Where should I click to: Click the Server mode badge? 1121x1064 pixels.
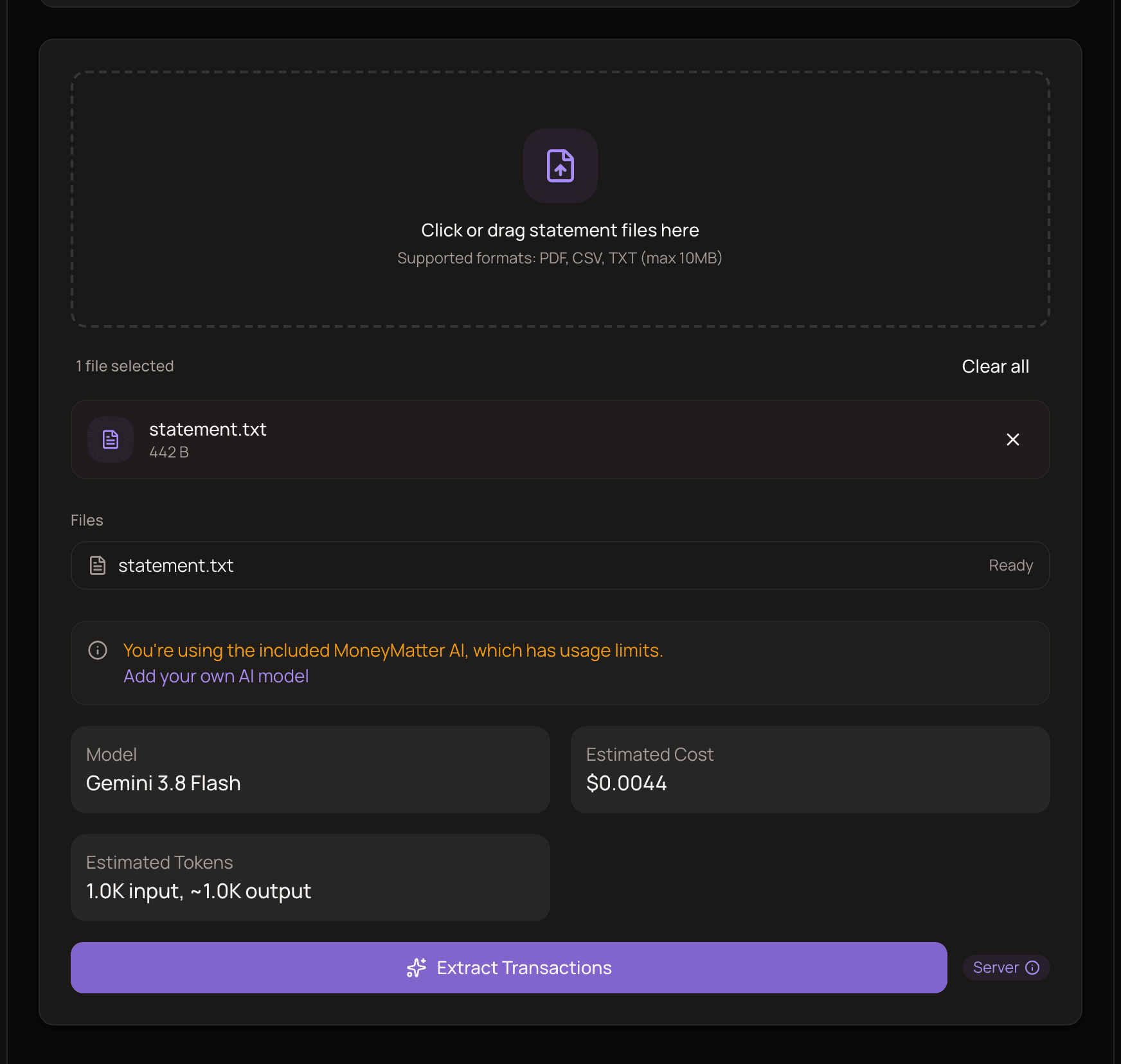[1006, 968]
